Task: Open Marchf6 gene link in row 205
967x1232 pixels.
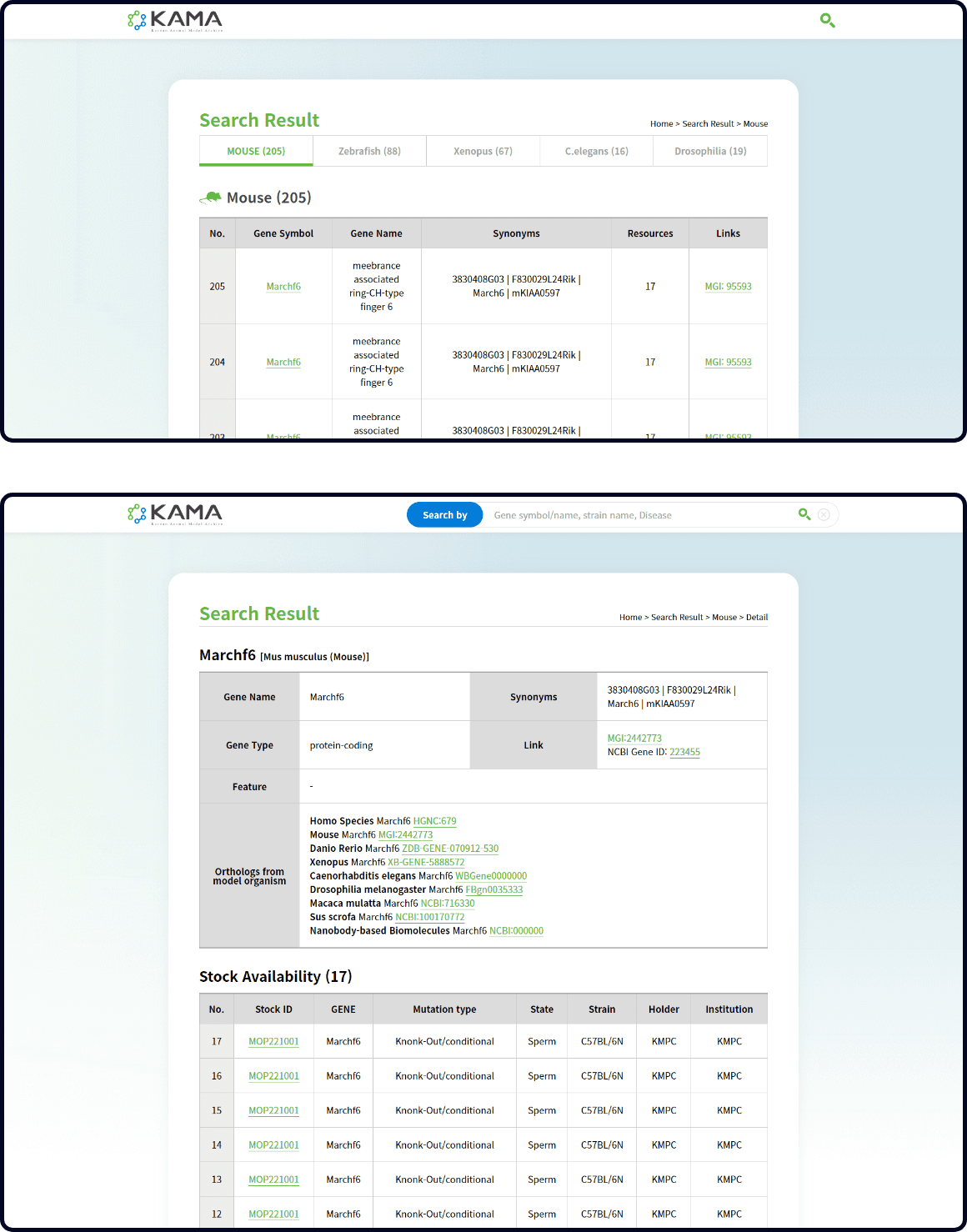Action: (283, 286)
